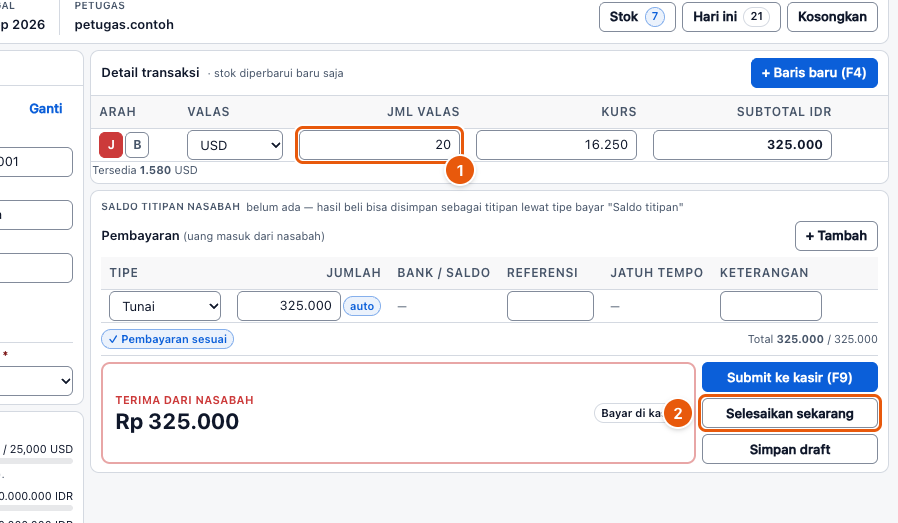Click the Simpan draft button
Screen dimensions: 898x523
click(x=790, y=450)
